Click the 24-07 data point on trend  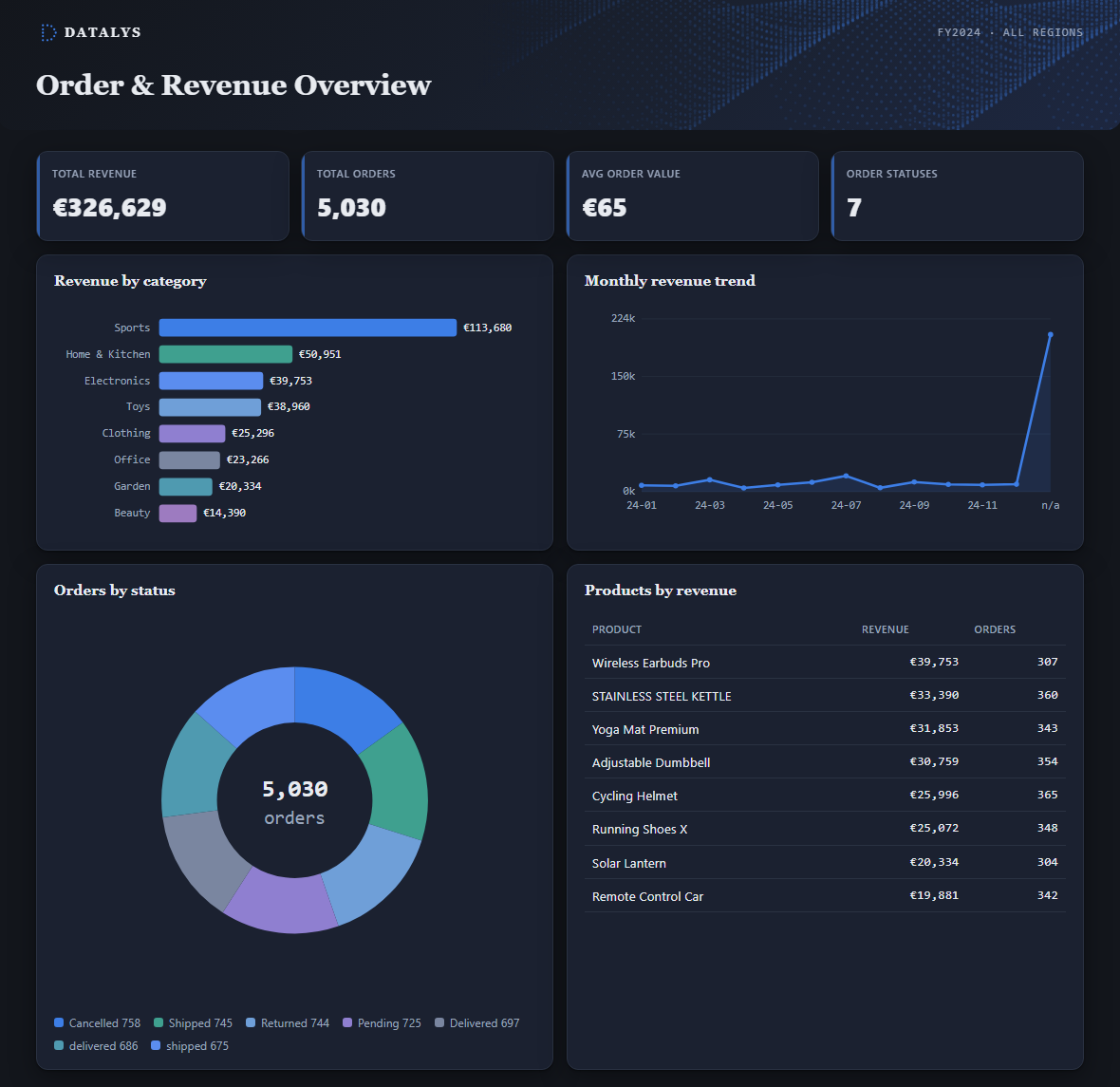point(846,476)
